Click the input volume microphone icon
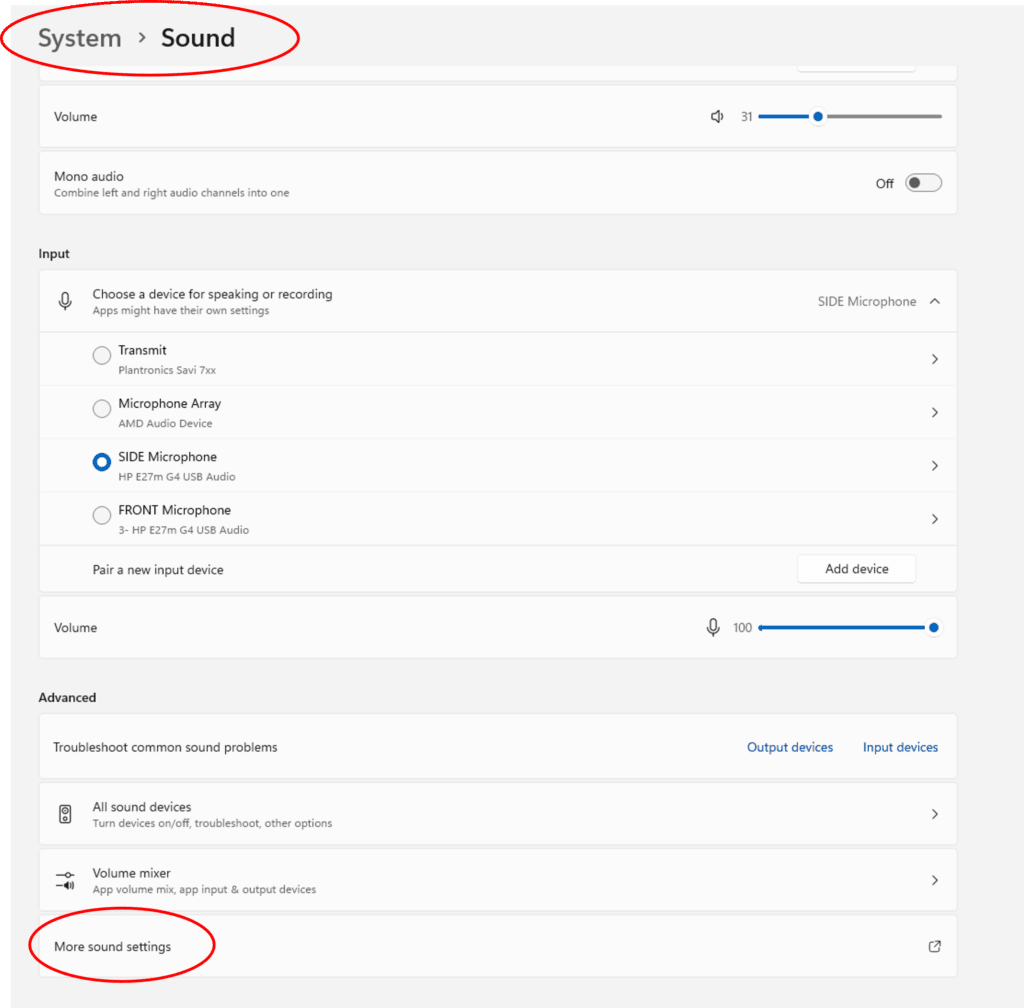 coord(713,627)
